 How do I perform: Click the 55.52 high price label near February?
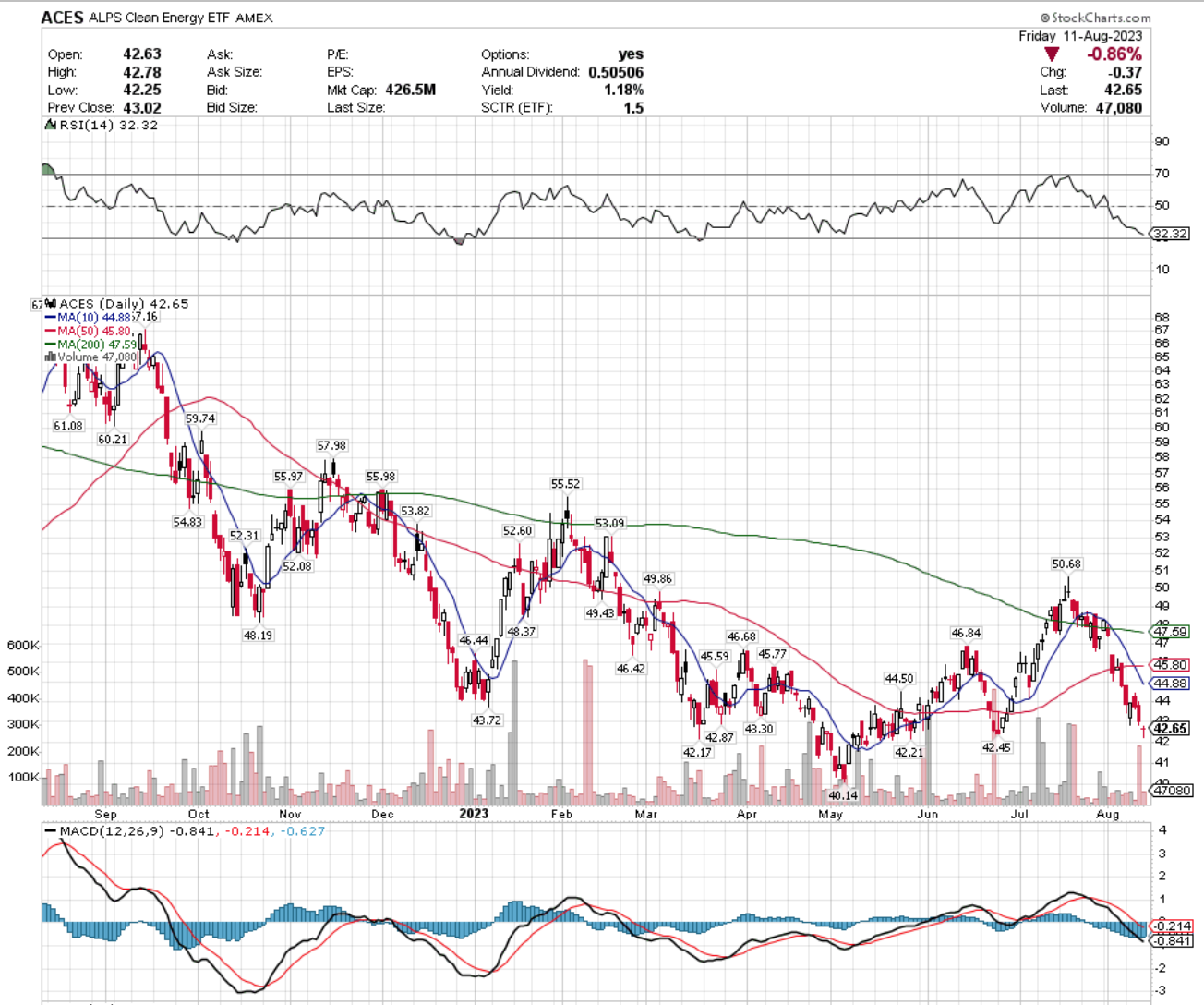[x=565, y=484]
